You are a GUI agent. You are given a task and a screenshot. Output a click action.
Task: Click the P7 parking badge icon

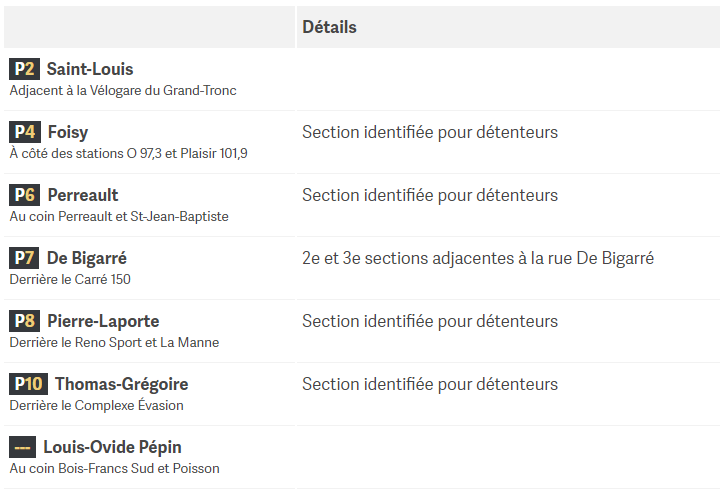(x=24, y=258)
